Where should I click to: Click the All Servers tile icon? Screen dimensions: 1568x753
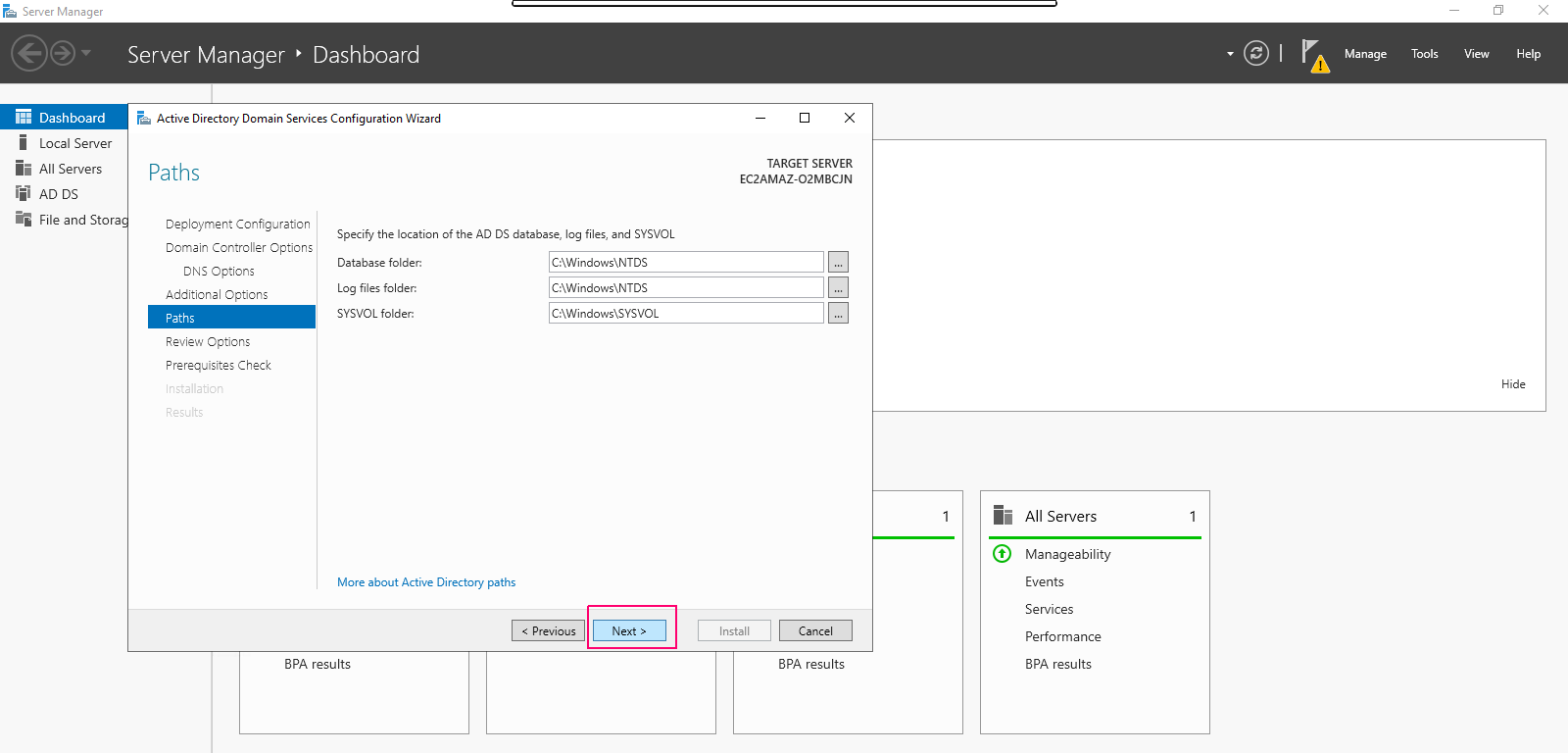(1003, 515)
